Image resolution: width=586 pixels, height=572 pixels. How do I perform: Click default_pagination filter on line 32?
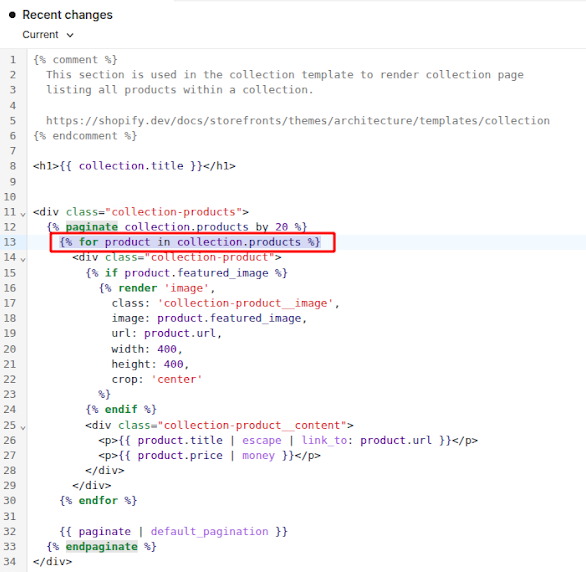tap(210, 531)
